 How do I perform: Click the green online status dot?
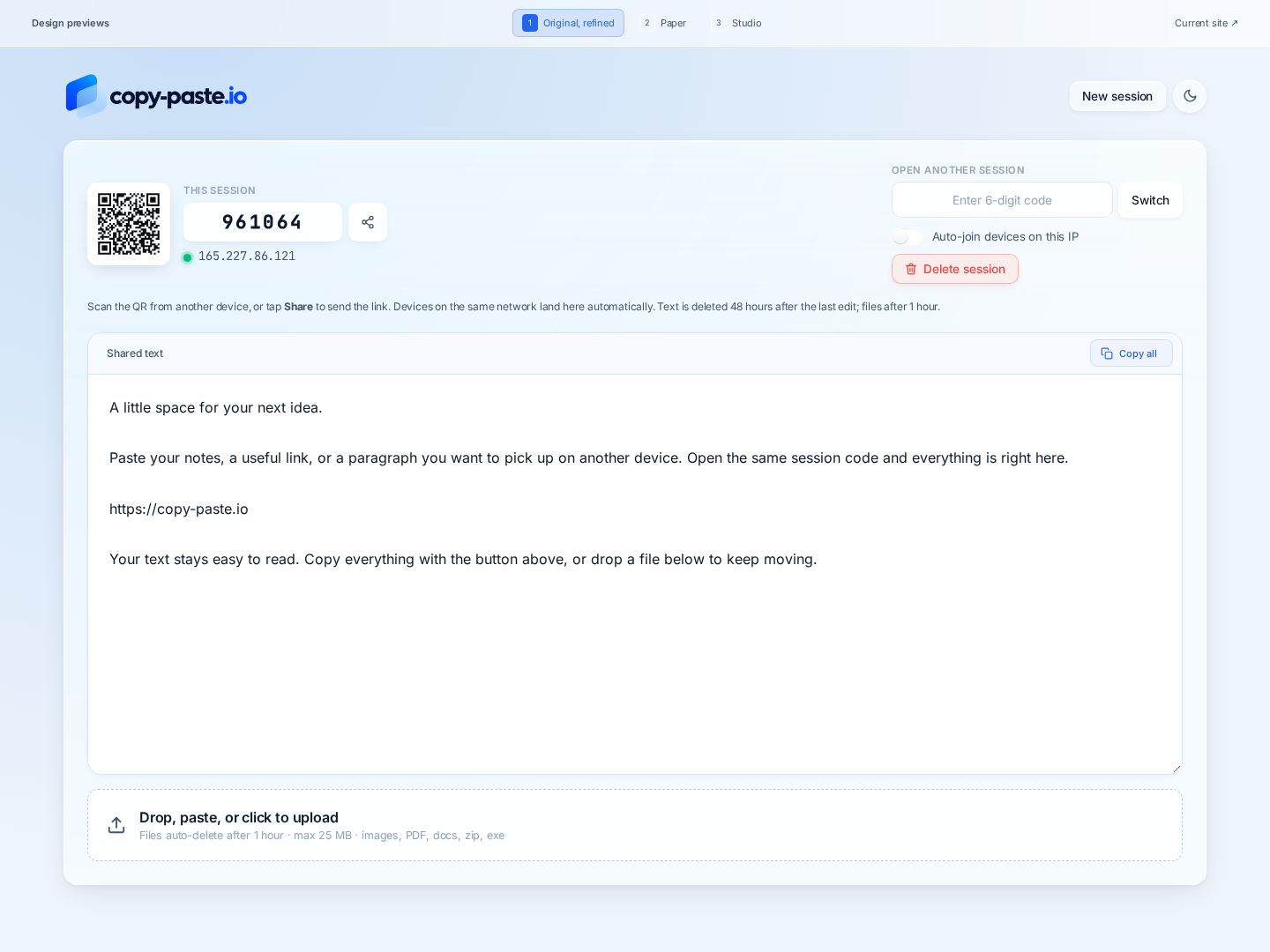(x=187, y=257)
